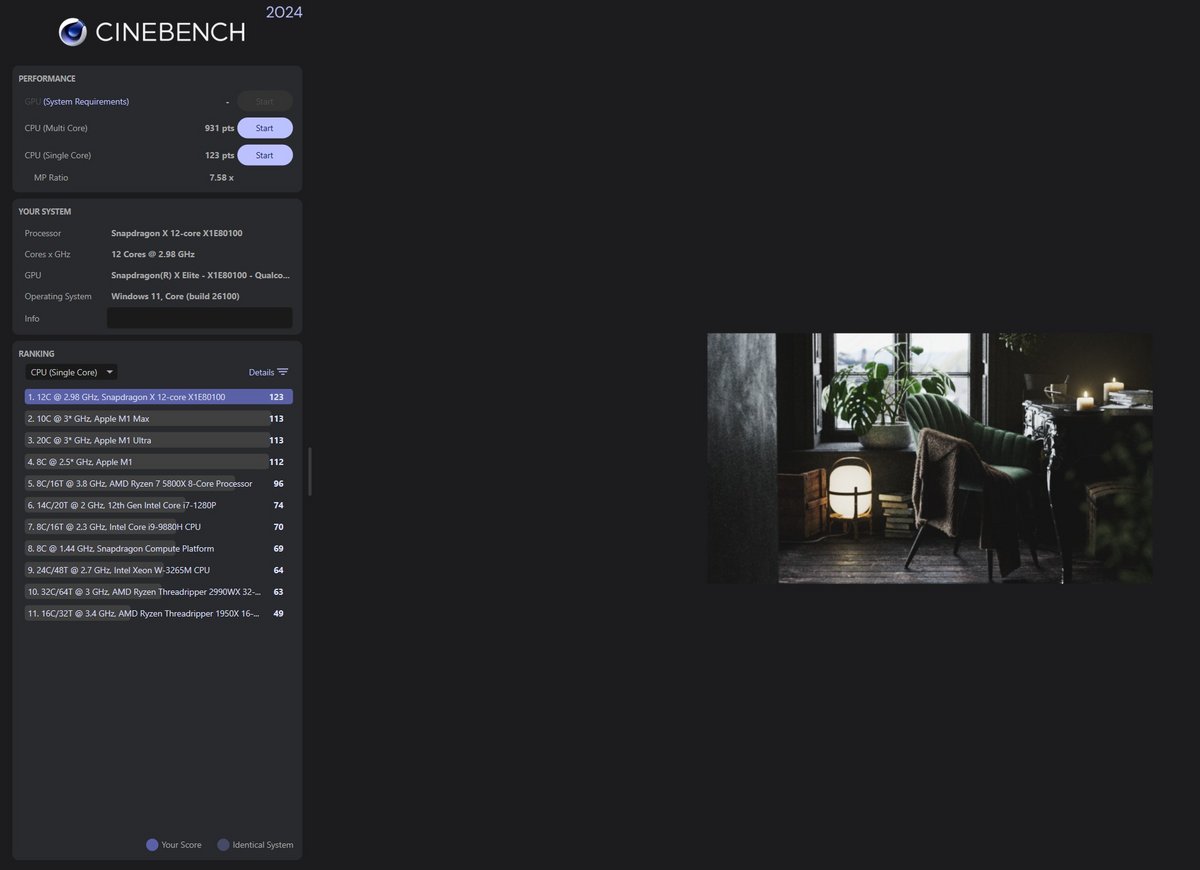This screenshot has height=870, width=1200.
Task: Click the 123 pts single core score
Action: point(219,155)
